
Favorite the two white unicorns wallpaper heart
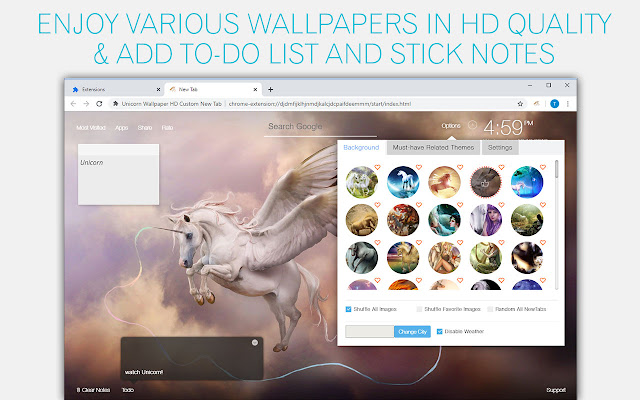(x=378, y=167)
